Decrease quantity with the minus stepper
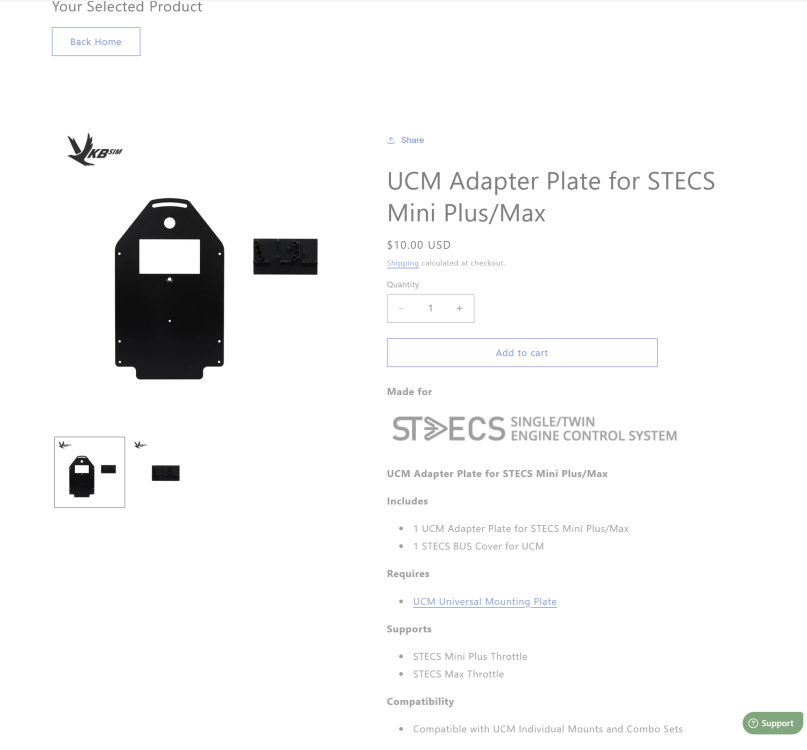 click(401, 308)
